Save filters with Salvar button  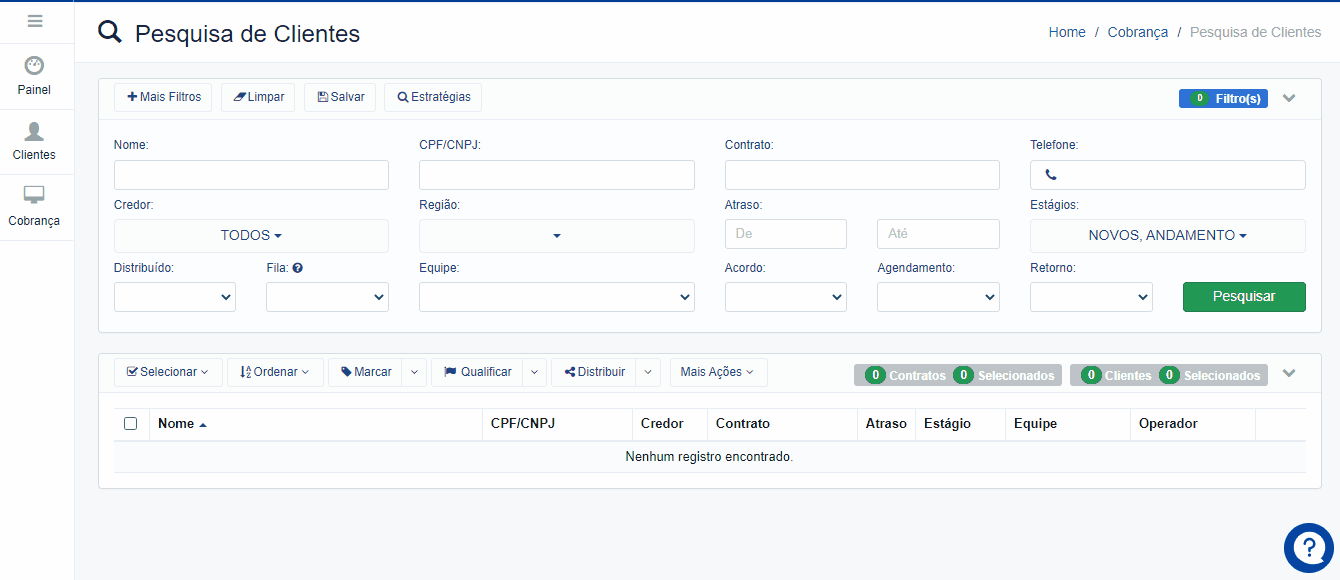coord(340,97)
